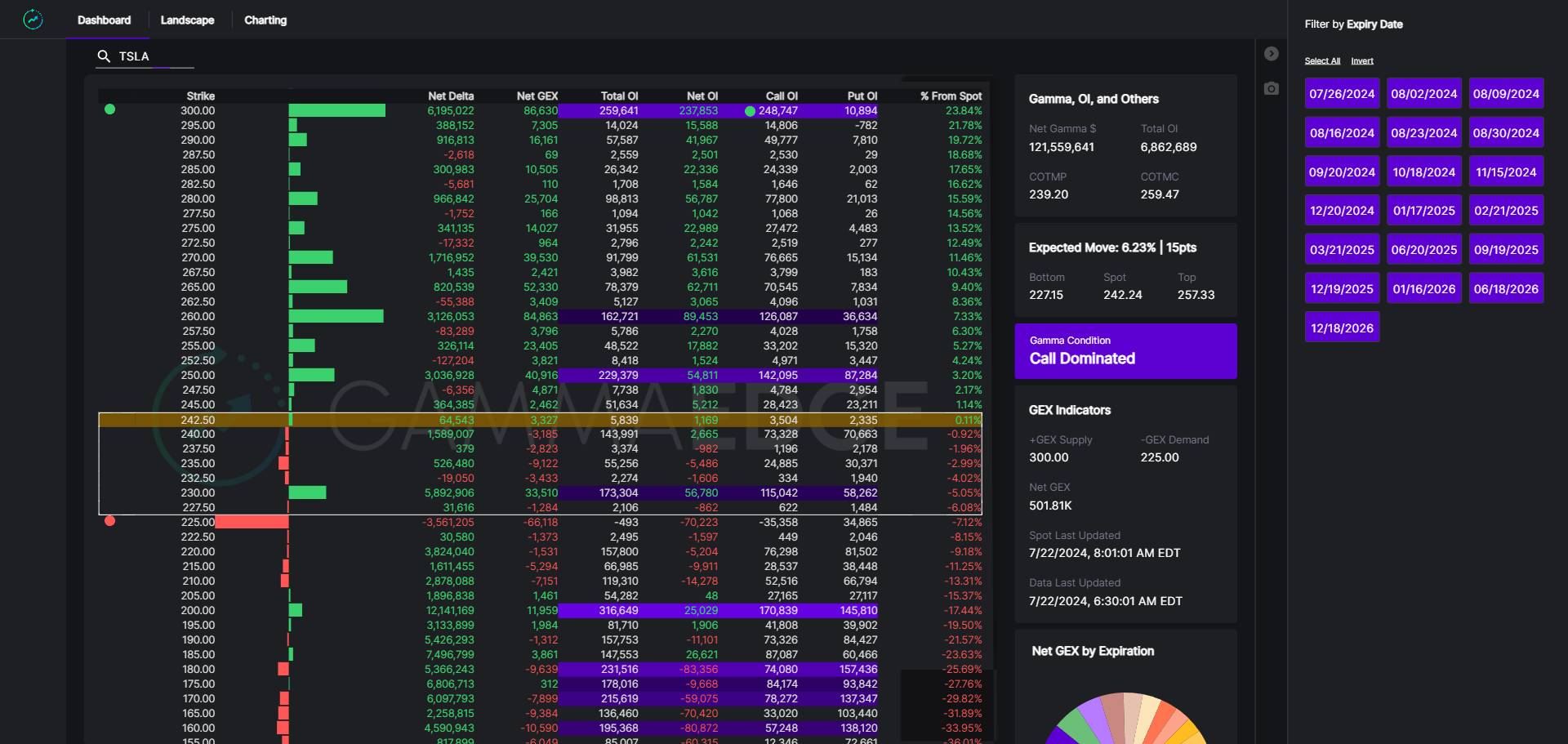
Task: Click the -GEX Demand value 225.00
Action: pyautogui.click(x=1160, y=457)
